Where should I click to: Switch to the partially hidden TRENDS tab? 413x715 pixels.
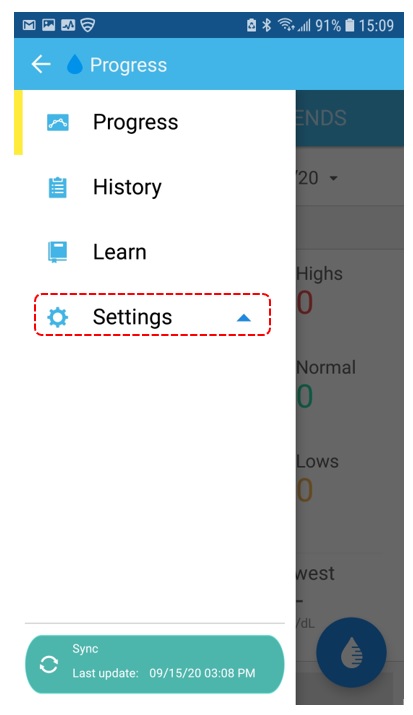point(321,118)
